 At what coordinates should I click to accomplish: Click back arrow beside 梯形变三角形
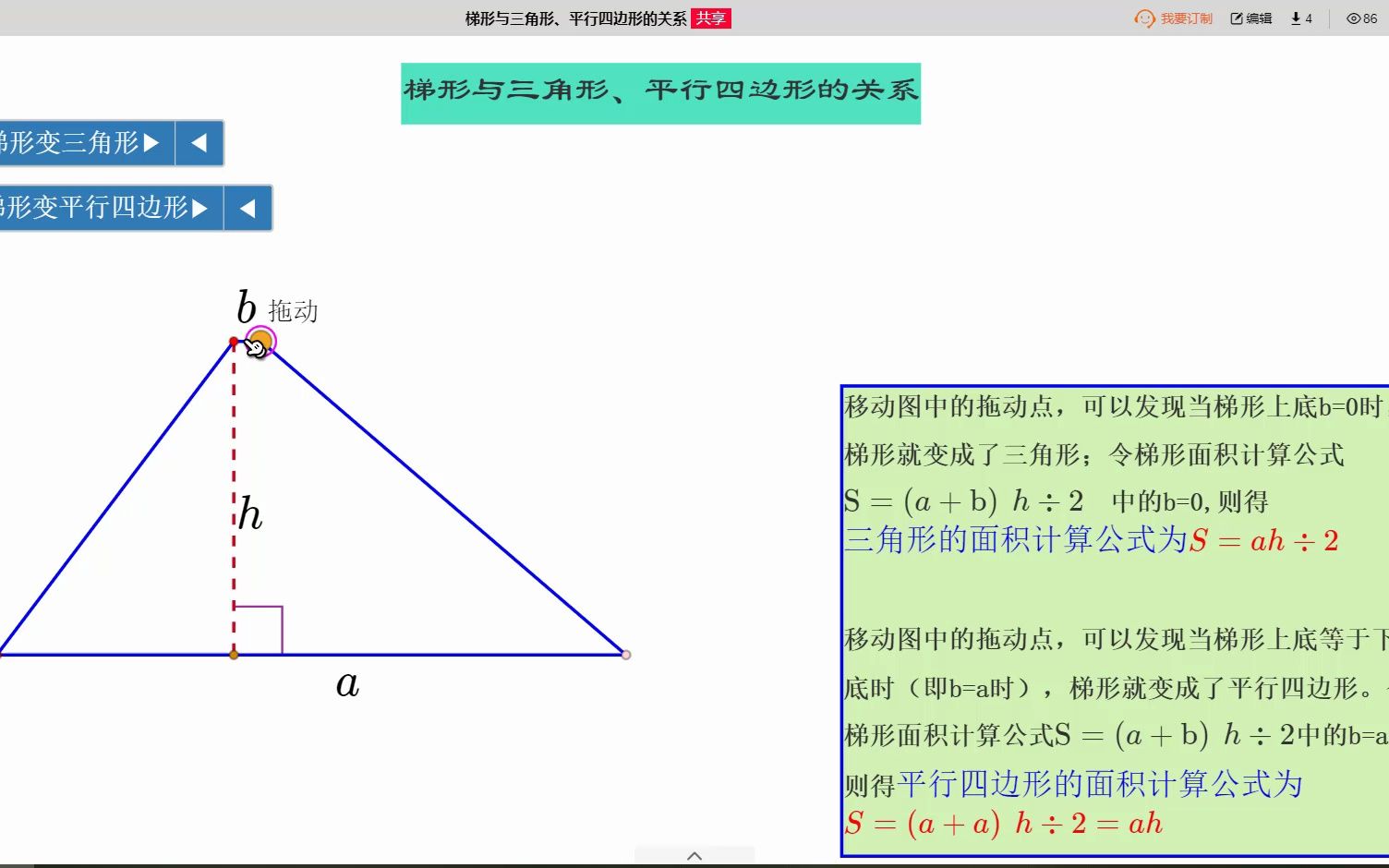pyautogui.click(x=199, y=143)
